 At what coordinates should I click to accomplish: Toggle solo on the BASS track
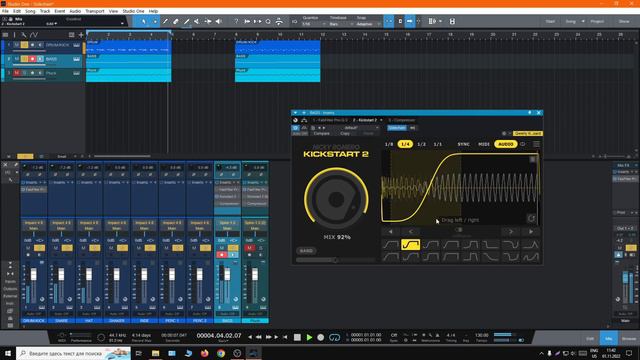pos(24,59)
